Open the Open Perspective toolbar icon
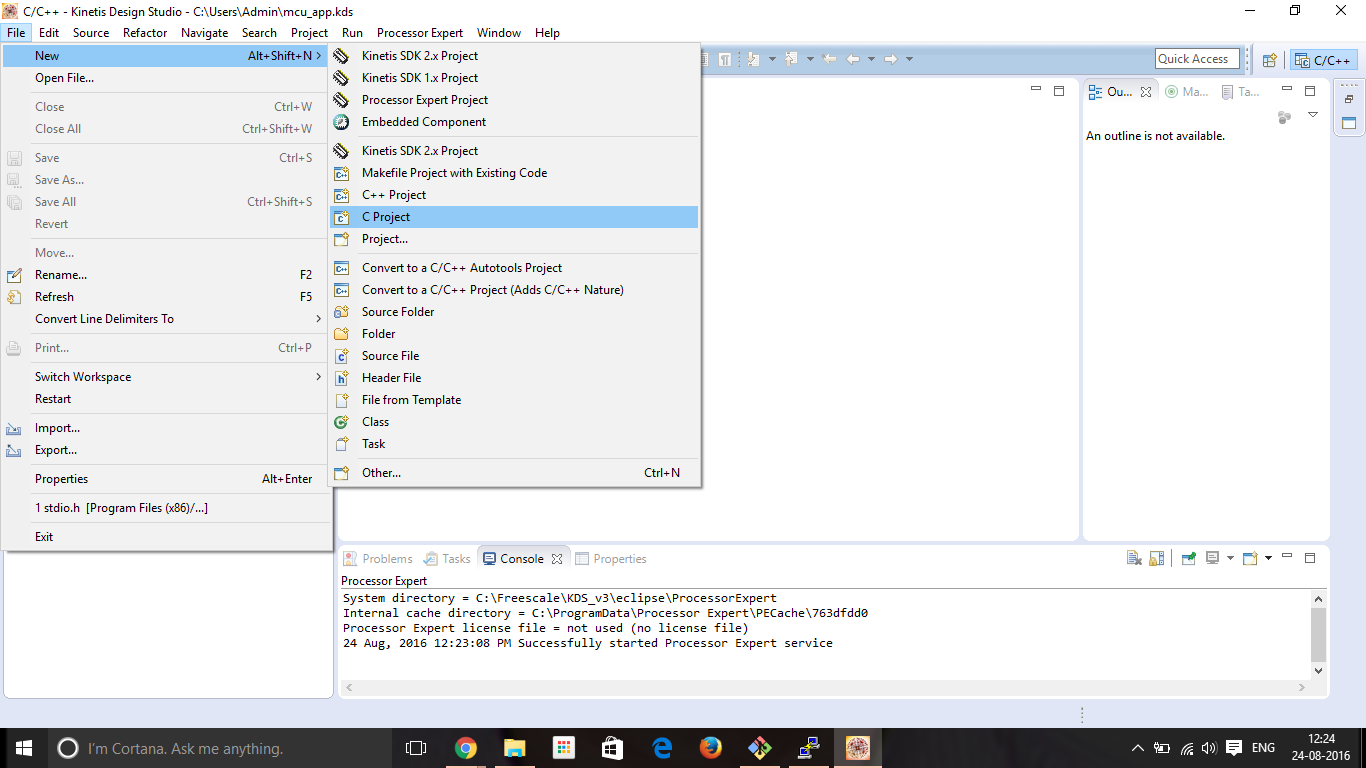The image size is (1366, 768). coord(1269,60)
